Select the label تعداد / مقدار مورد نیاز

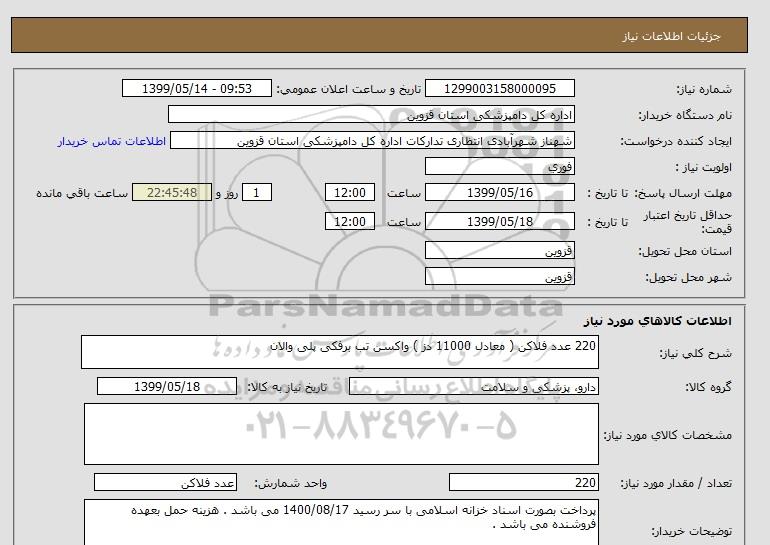tap(676, 484)
